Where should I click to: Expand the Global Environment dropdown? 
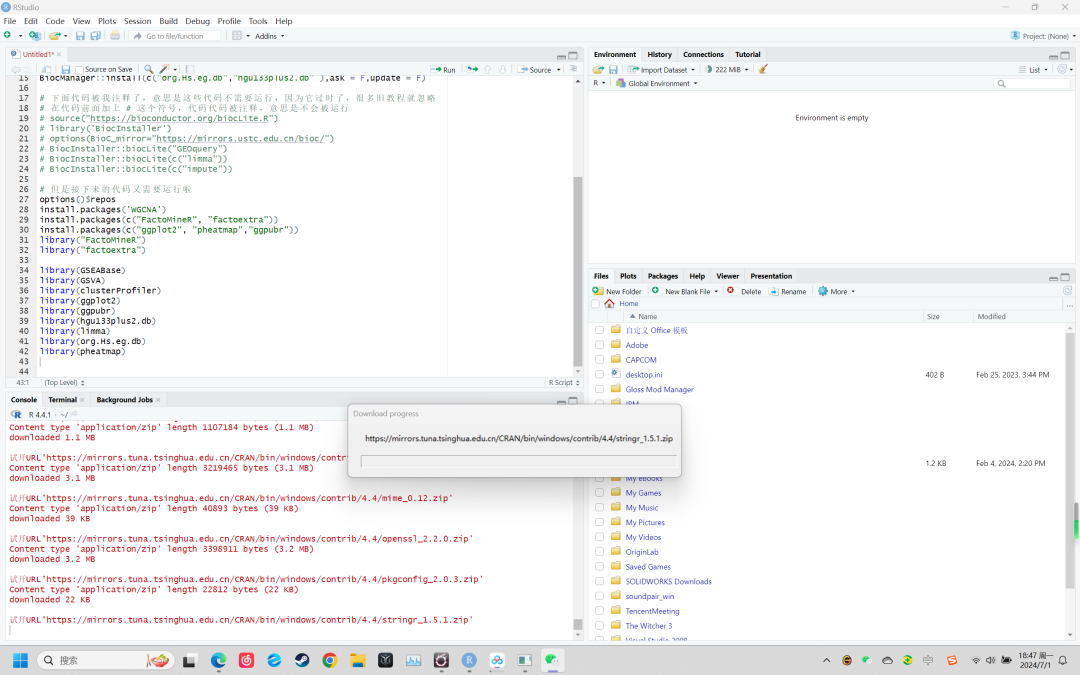coord(657,84)
